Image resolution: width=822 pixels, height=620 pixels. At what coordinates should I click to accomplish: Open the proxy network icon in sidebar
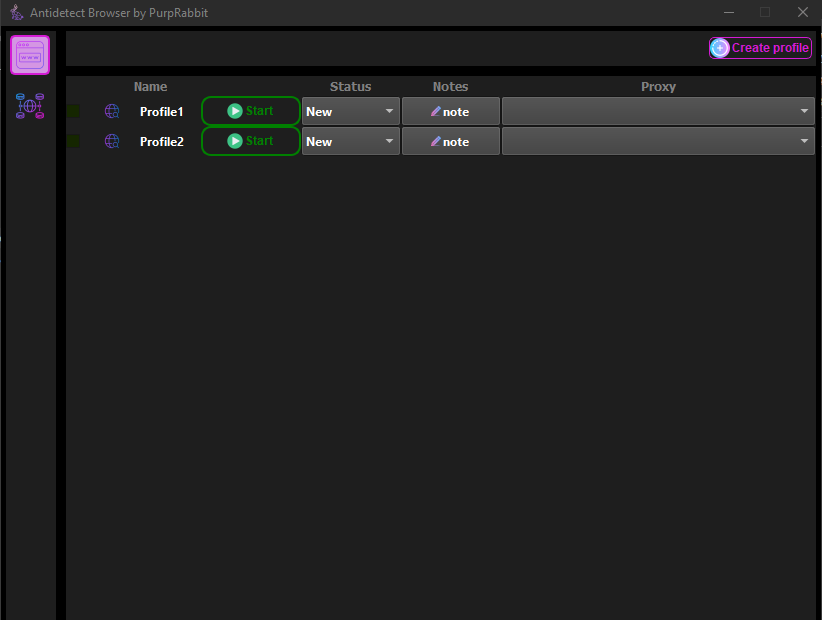[29, 107]
